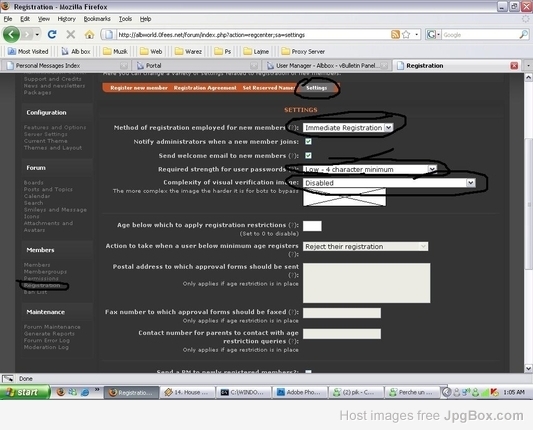The height and width of the screenshot is (430, 533).
Task: Open the Registration Agreement tab
Action: tap(205, 88)
